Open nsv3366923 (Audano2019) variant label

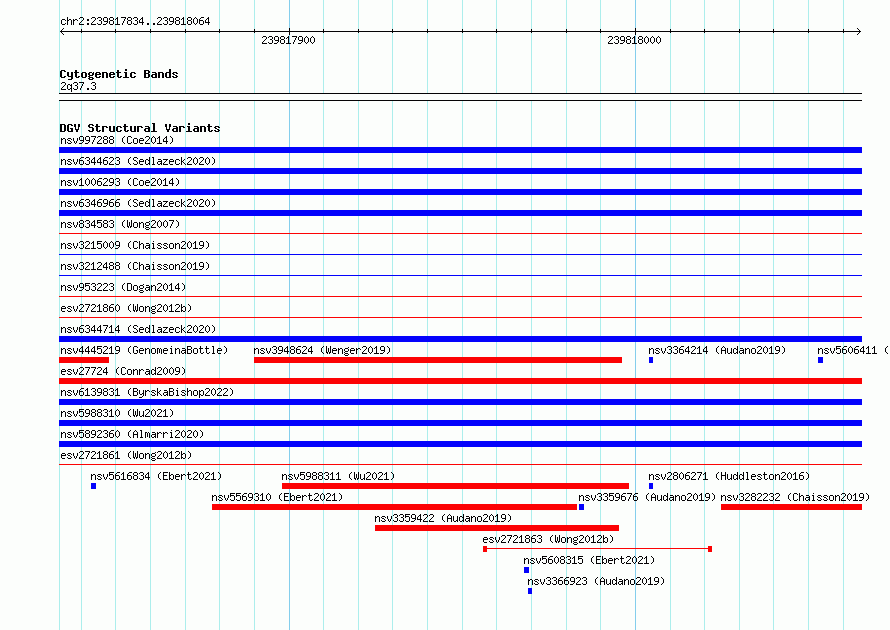[x=596, y=581]
